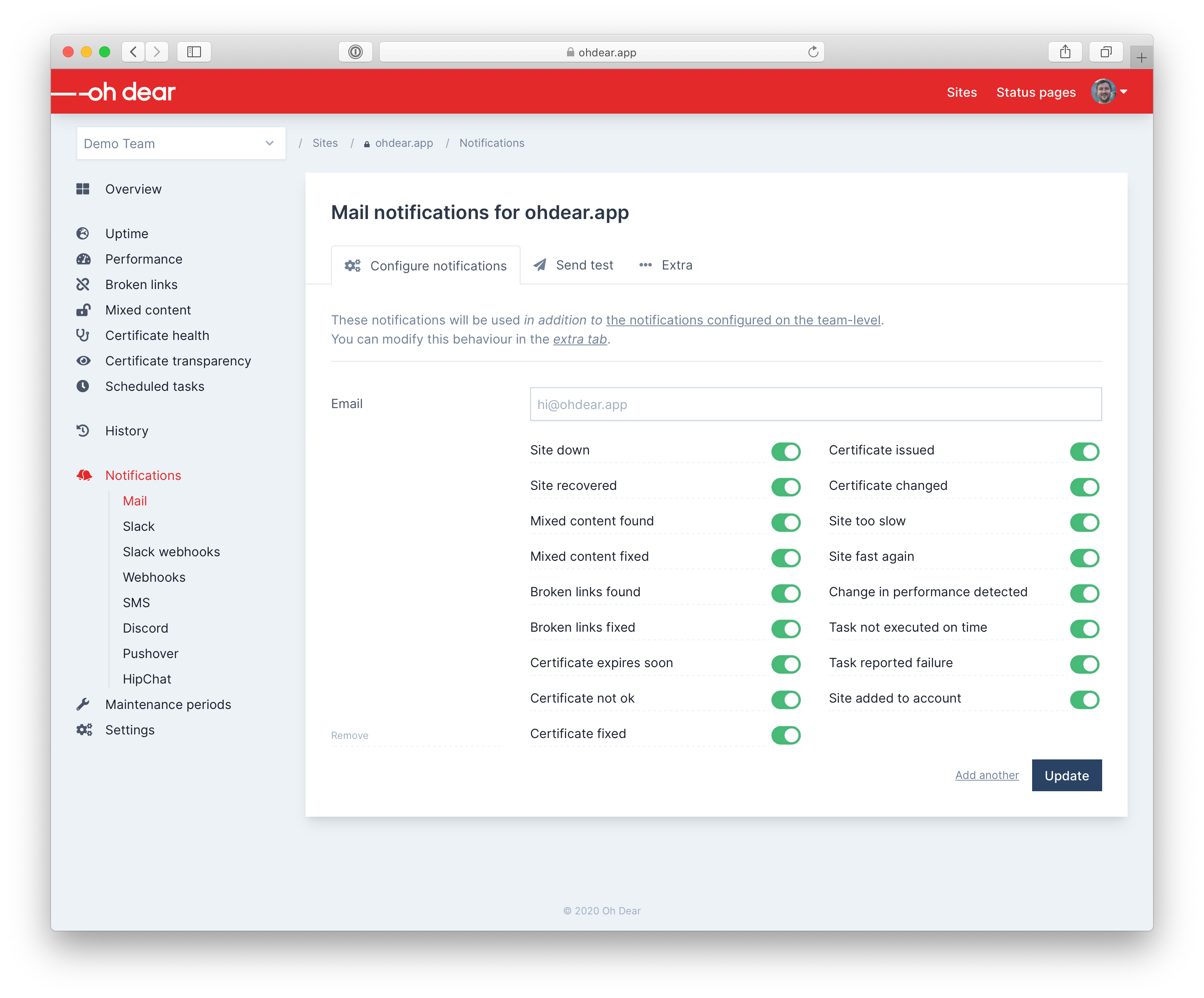Viewport: 1204px width, 998px height.
Task: Click the Settings gear icon
Action: click(84, 729)
